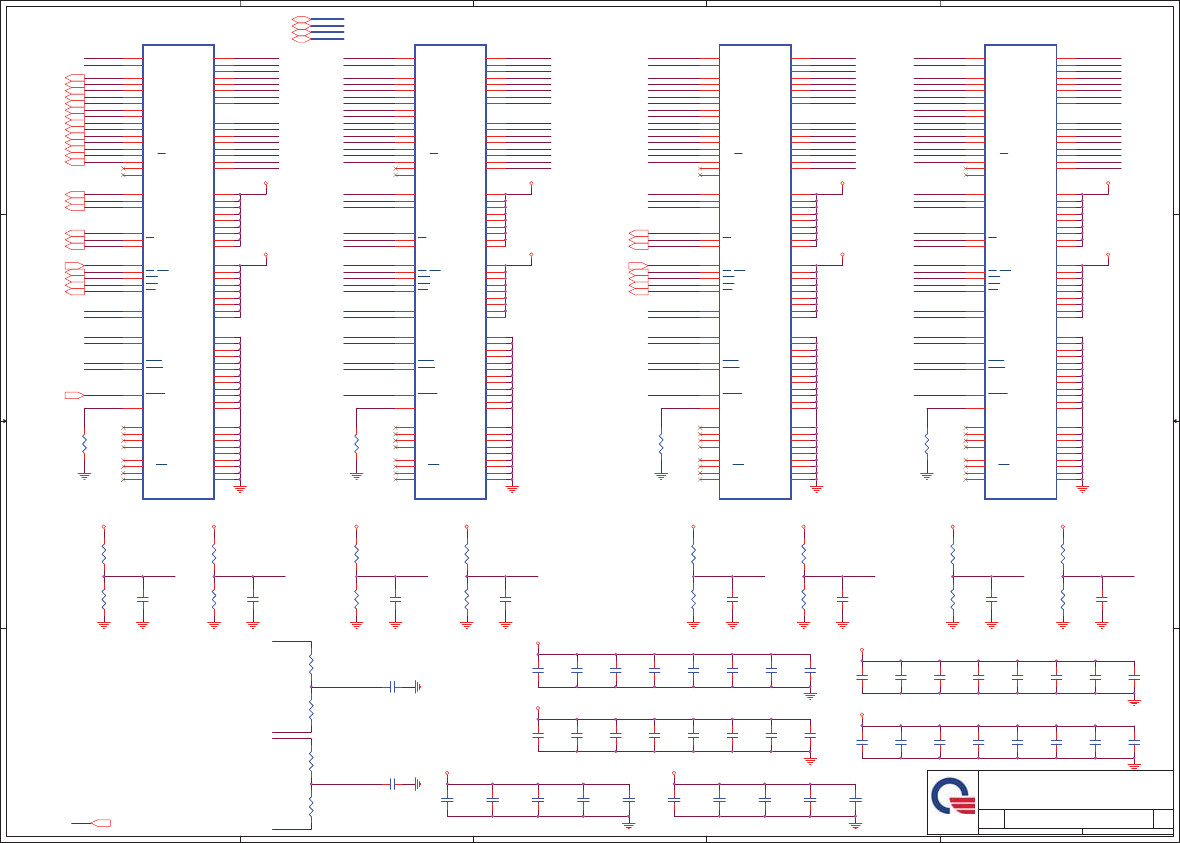Select the horizontal capacitor on the lower divider network
This screenshot has width=1180, height=843.
click(x=392, y=784)
